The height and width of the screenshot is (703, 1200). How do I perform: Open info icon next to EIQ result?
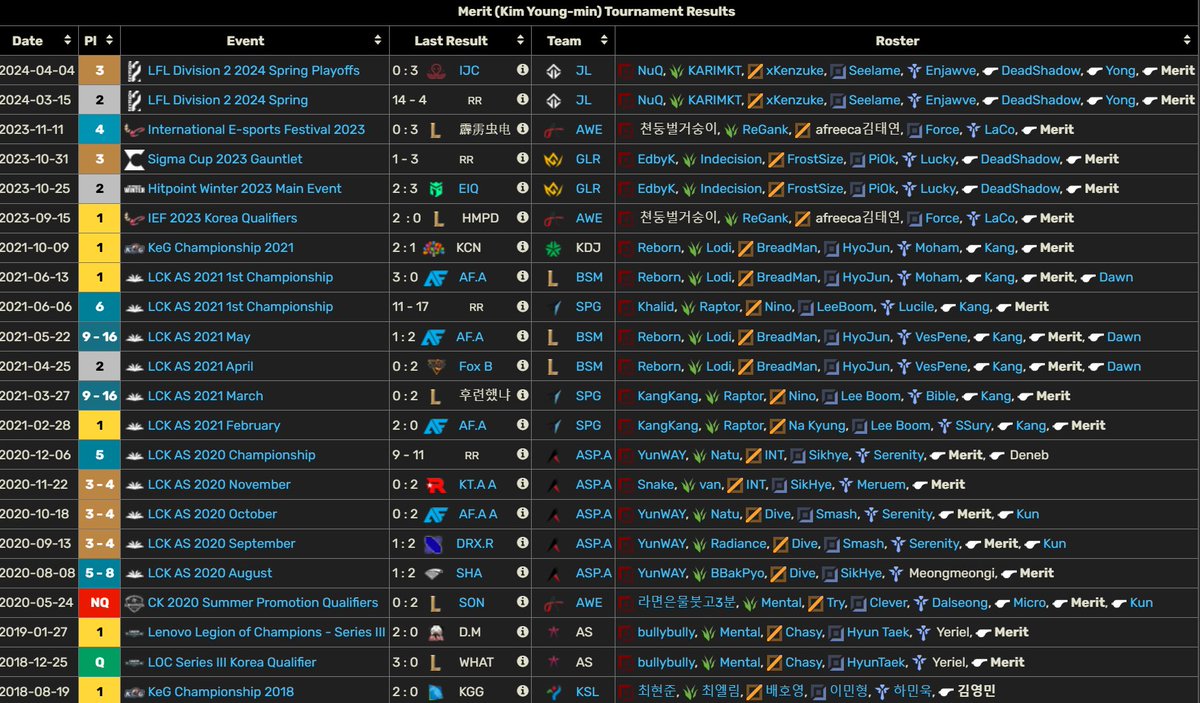click(522, 189)
